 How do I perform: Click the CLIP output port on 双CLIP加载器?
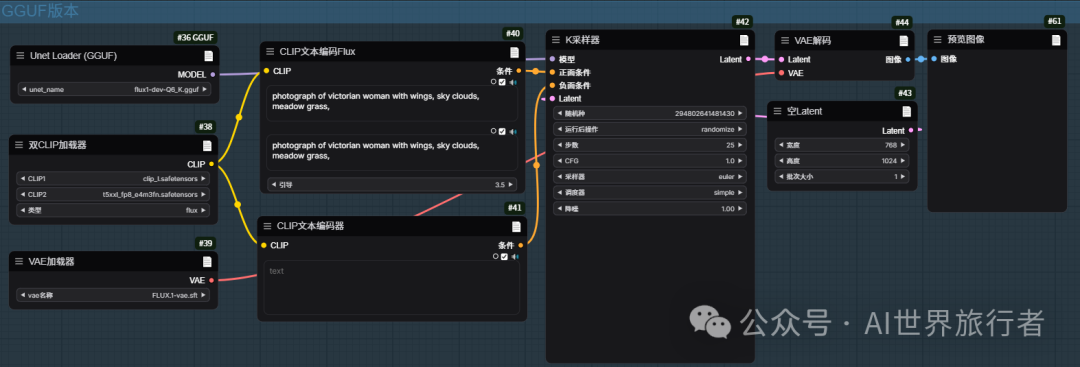point(211,164)
